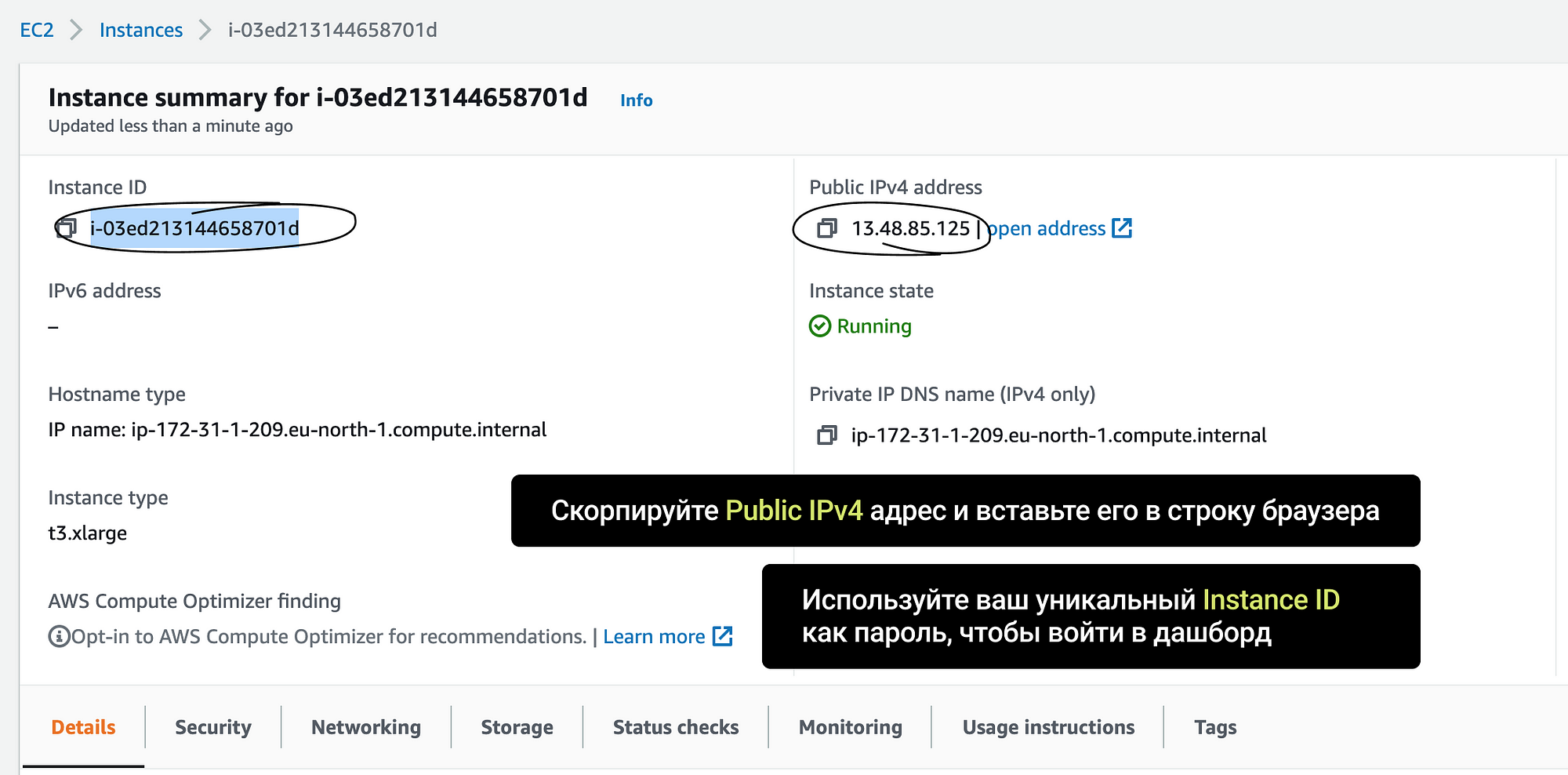1568x775 pixels.
Task: Open the Status checks tab
Action: point(676,727)
